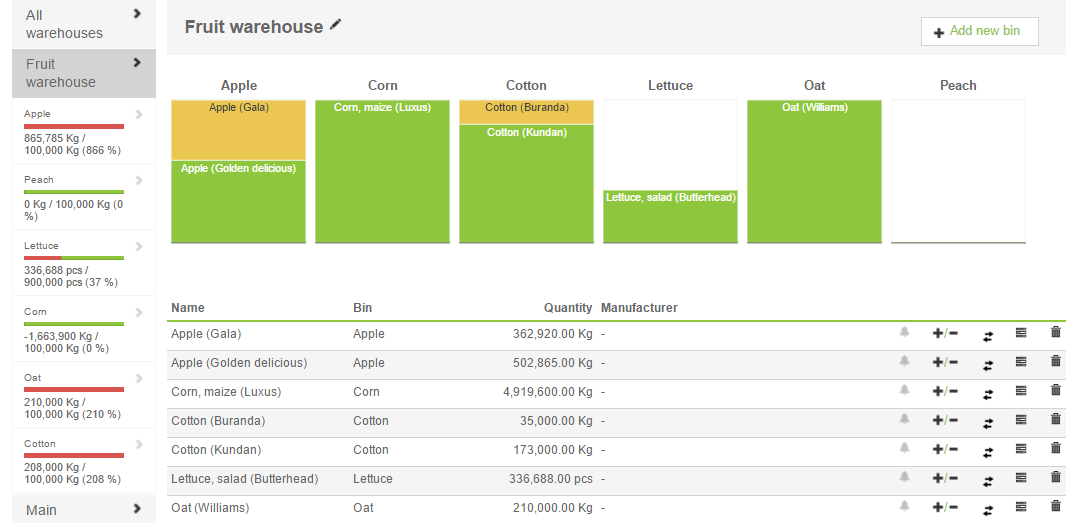Open list details icon for Cotton (Buranda)
The width and height of the screenshot is (1080, 523).
tap(1021, 420)
